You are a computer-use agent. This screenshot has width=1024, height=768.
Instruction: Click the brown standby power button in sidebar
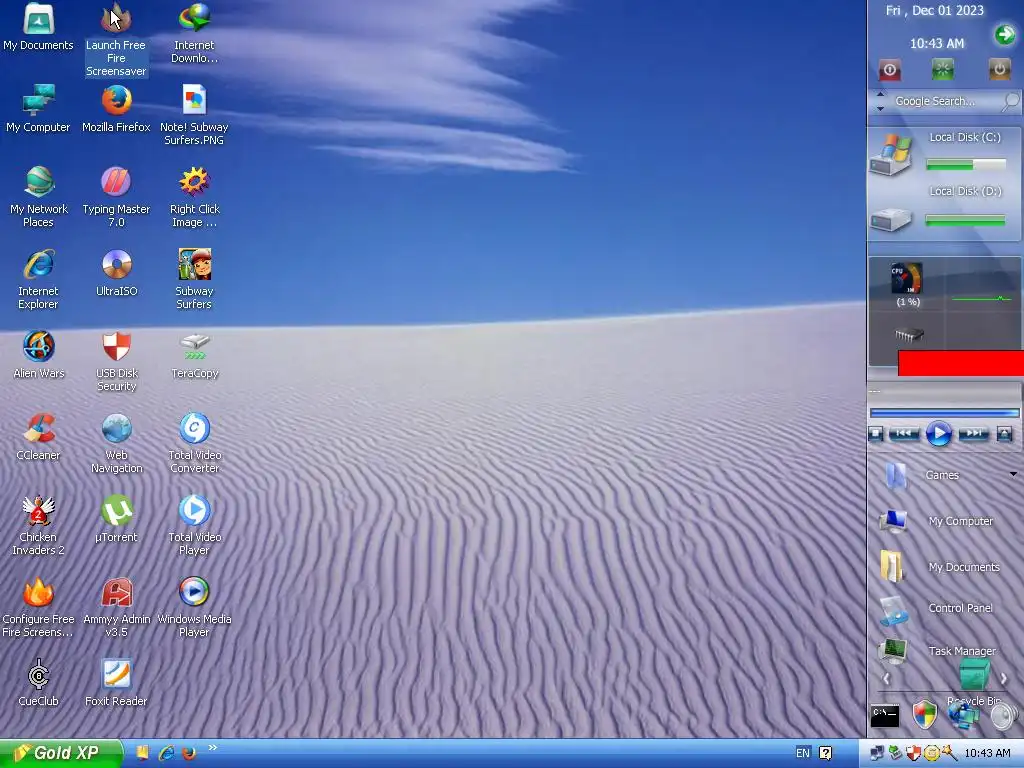(x=999, y=69)
